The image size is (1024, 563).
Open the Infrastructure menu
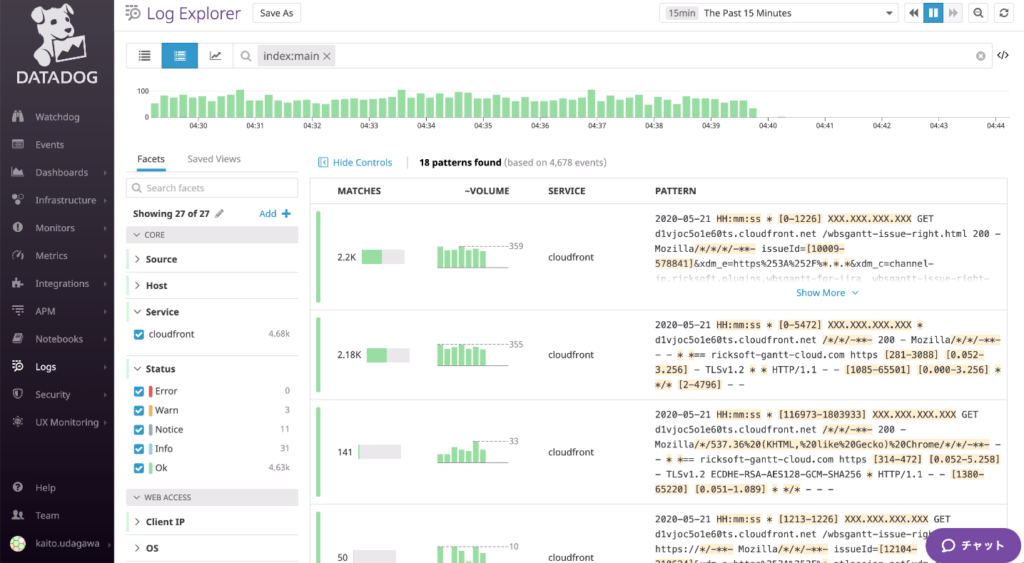[65, 200]
